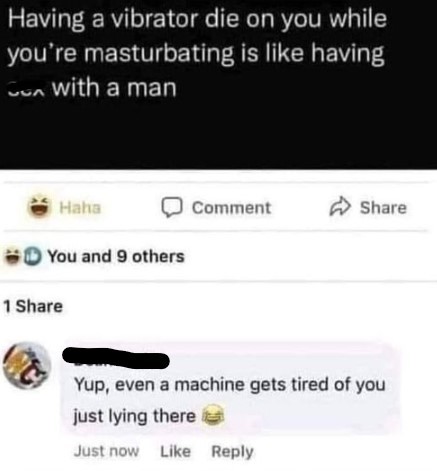
Task: Click the Haha reaction label
Action: coord(80,208)
